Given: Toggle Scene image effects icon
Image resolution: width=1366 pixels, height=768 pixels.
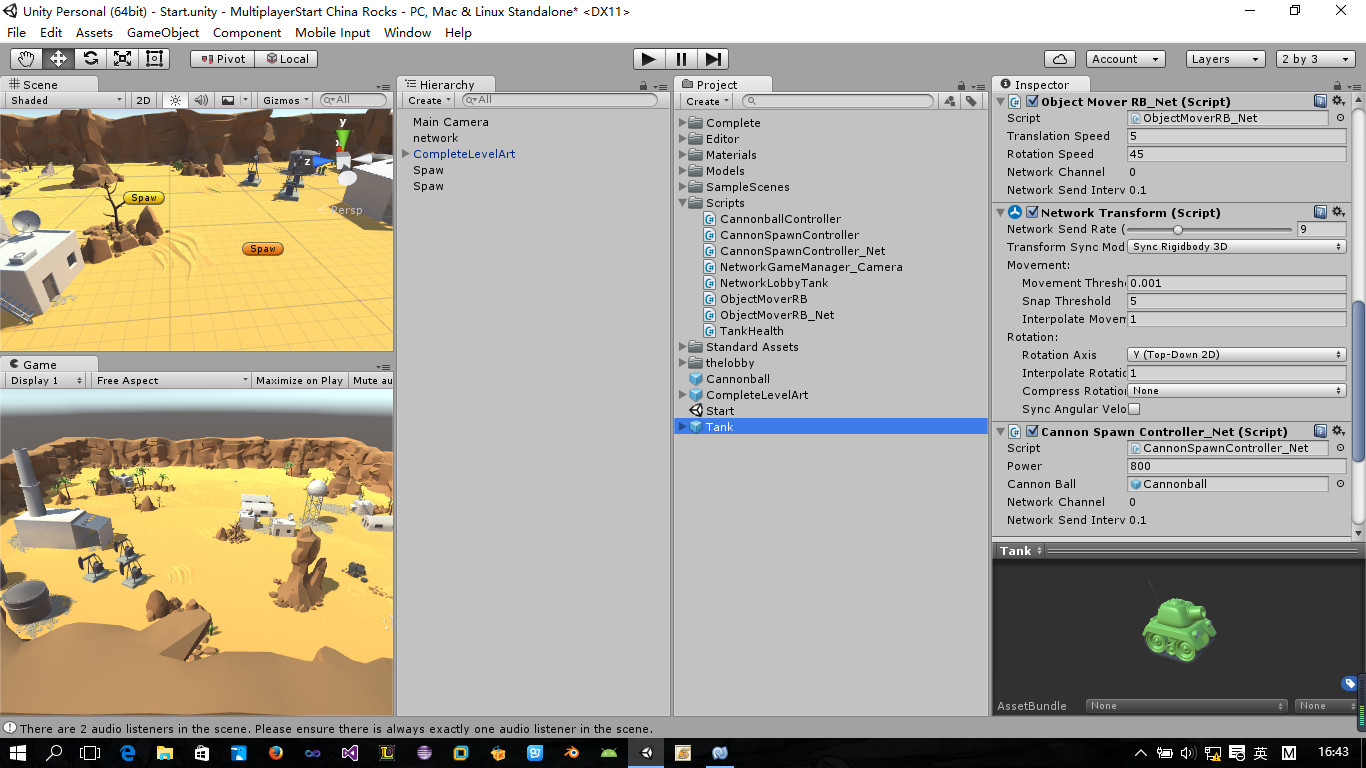Looking at the screenshot, I should coord(229,100).
